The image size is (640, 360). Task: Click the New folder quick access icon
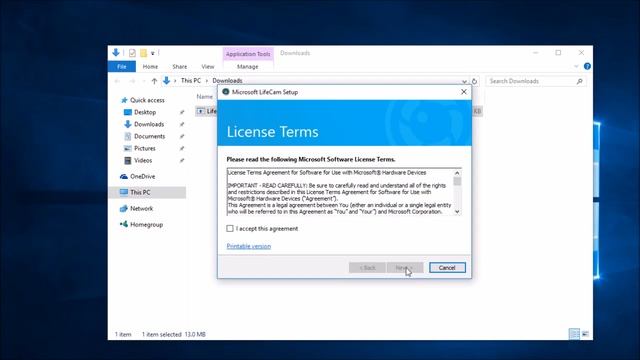pos(143,53)
